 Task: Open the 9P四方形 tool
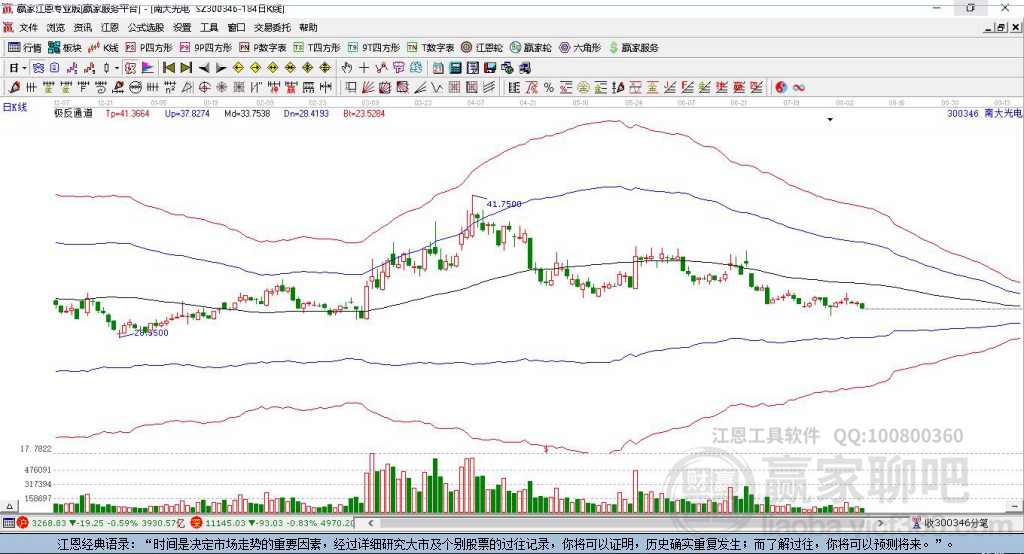click(x=206, y=48)
